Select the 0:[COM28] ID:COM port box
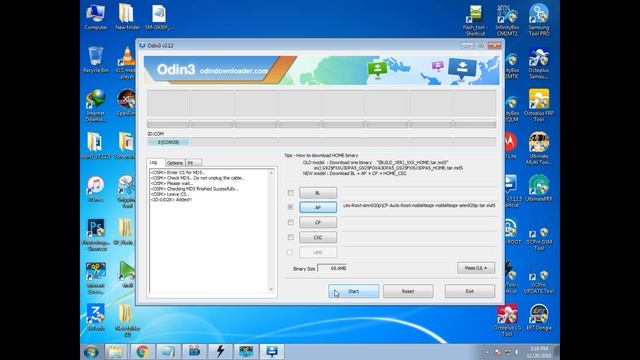 [x=168, y=142]
